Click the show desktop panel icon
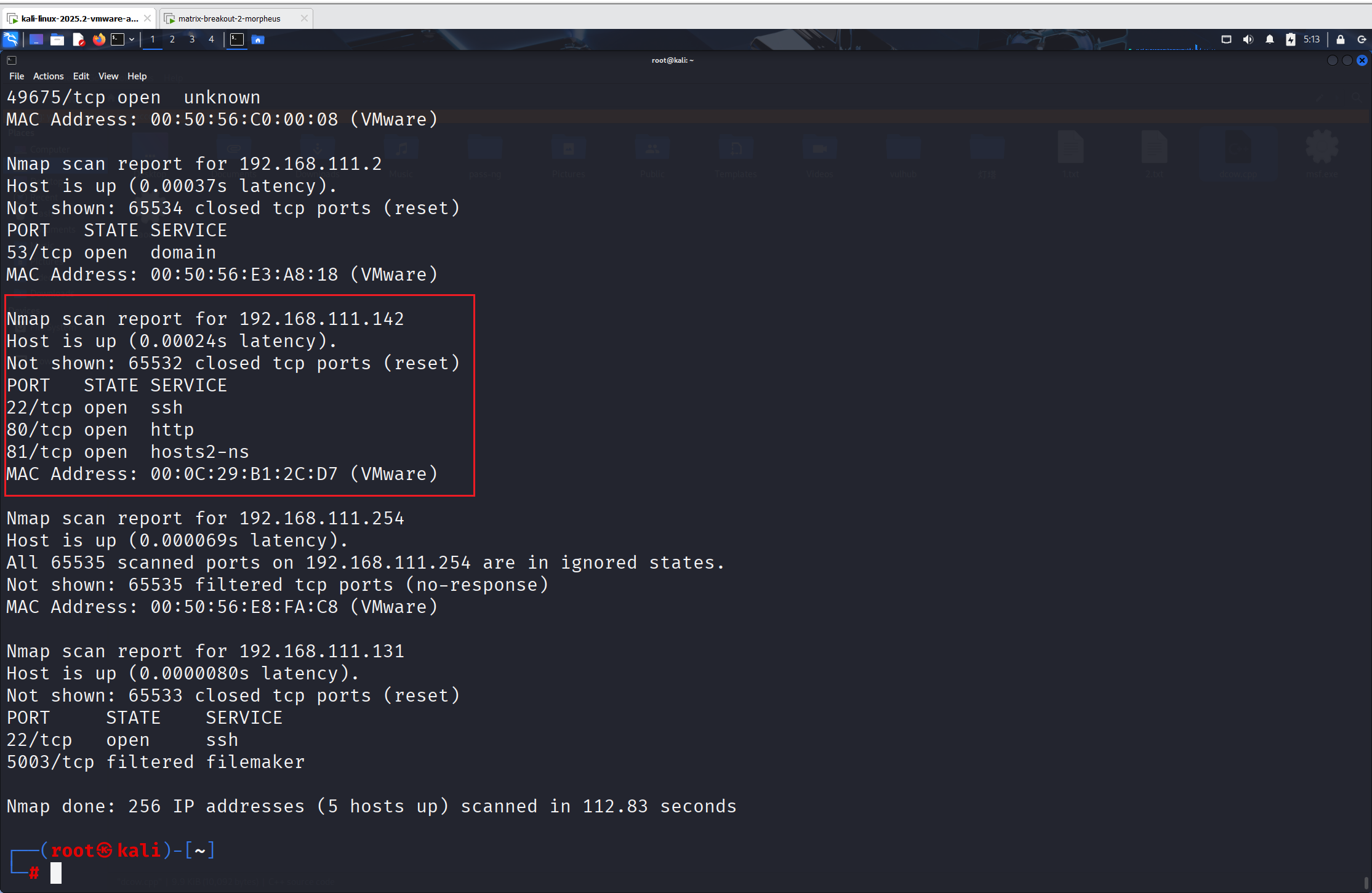The width and height of the screenshot is (1372, 893). tap(36, 40)
